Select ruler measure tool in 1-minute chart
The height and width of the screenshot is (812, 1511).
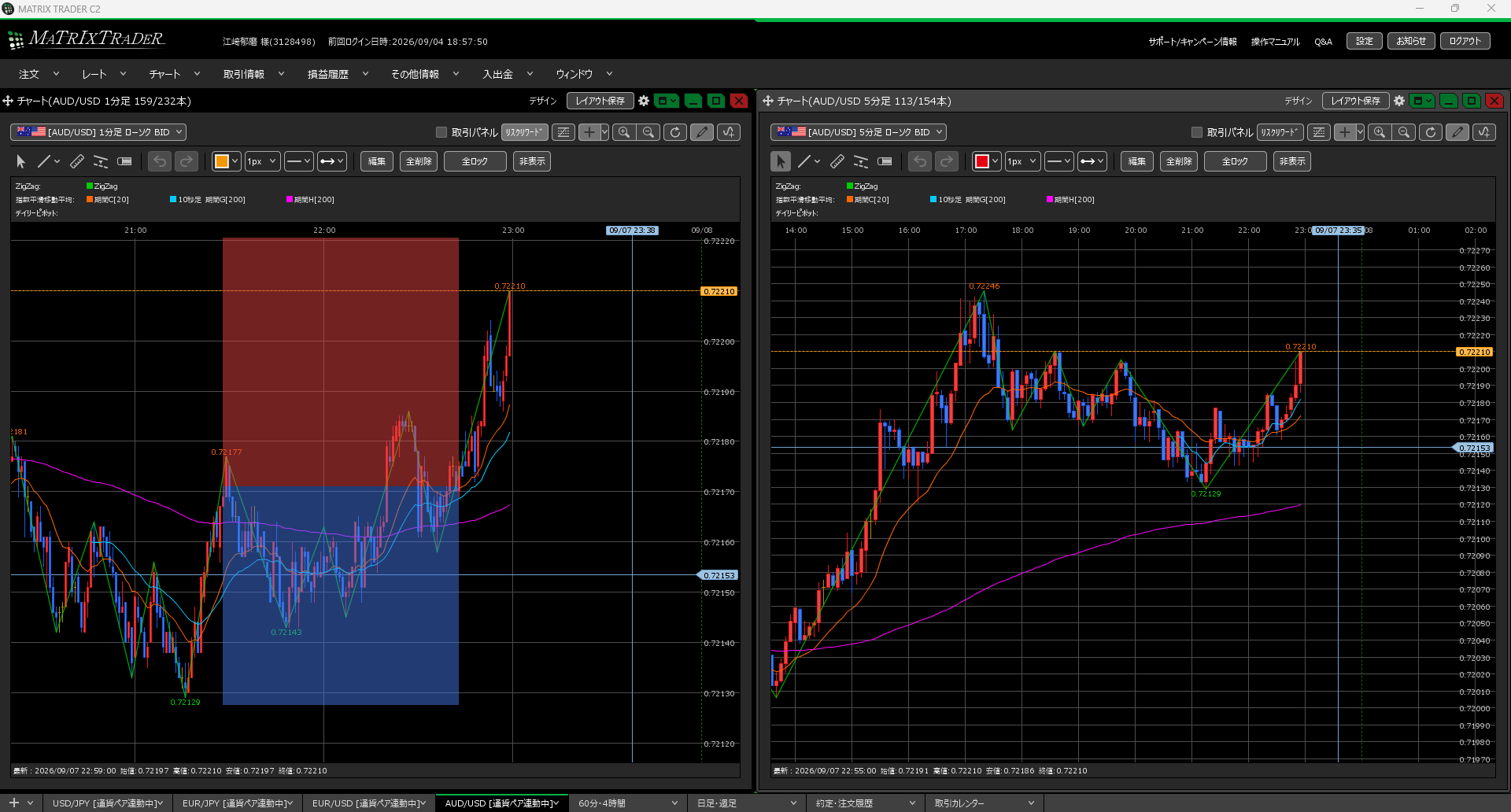(77, 161)
